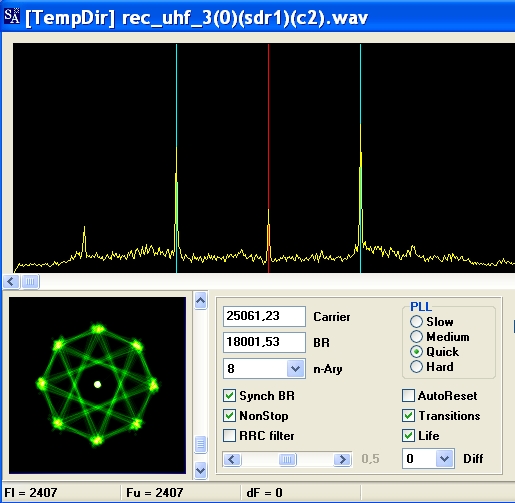Click the BR value field 18001,53
515x503 pixels.
pos(264,342)
